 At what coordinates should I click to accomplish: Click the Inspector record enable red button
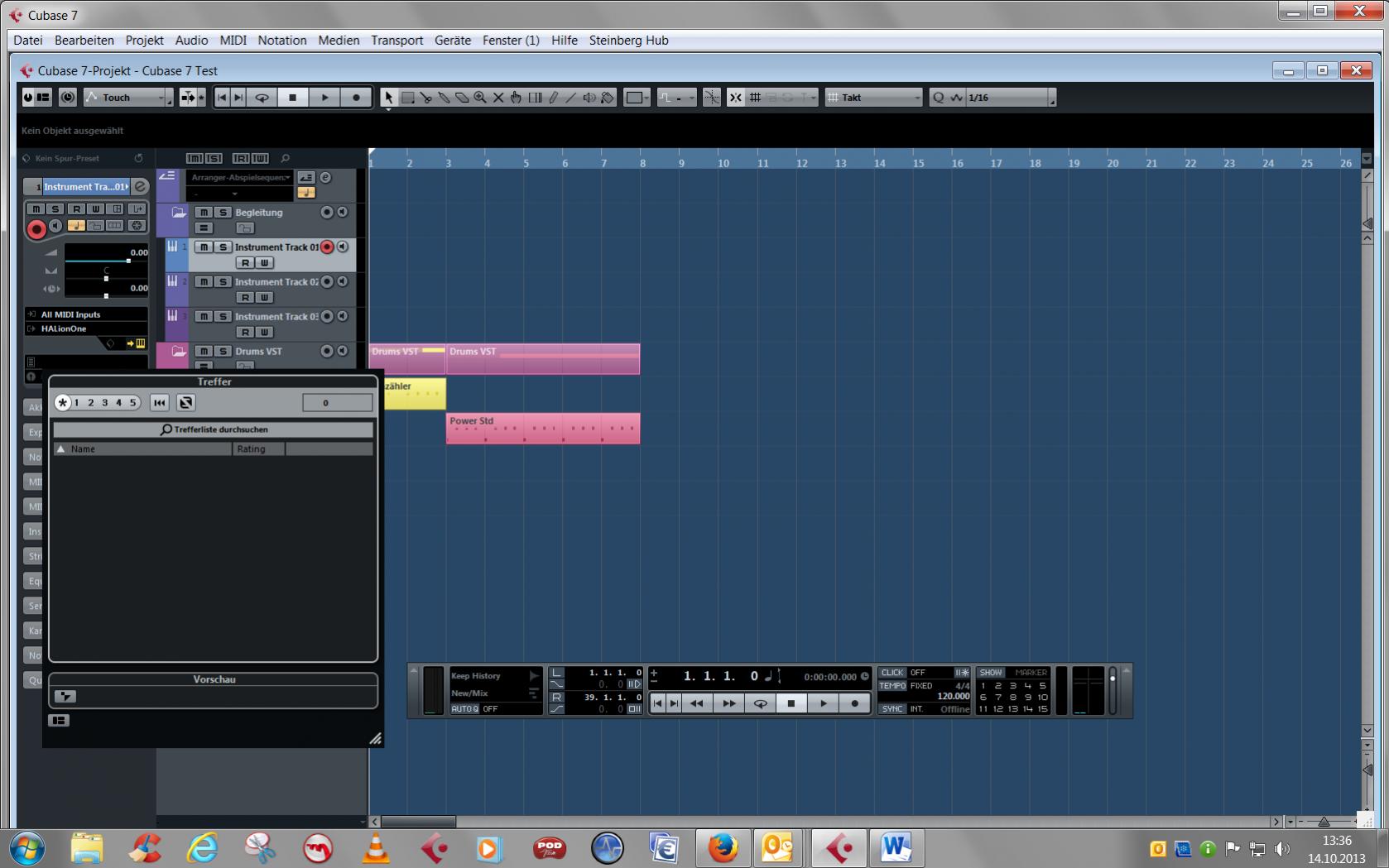(x=36, y=229)
